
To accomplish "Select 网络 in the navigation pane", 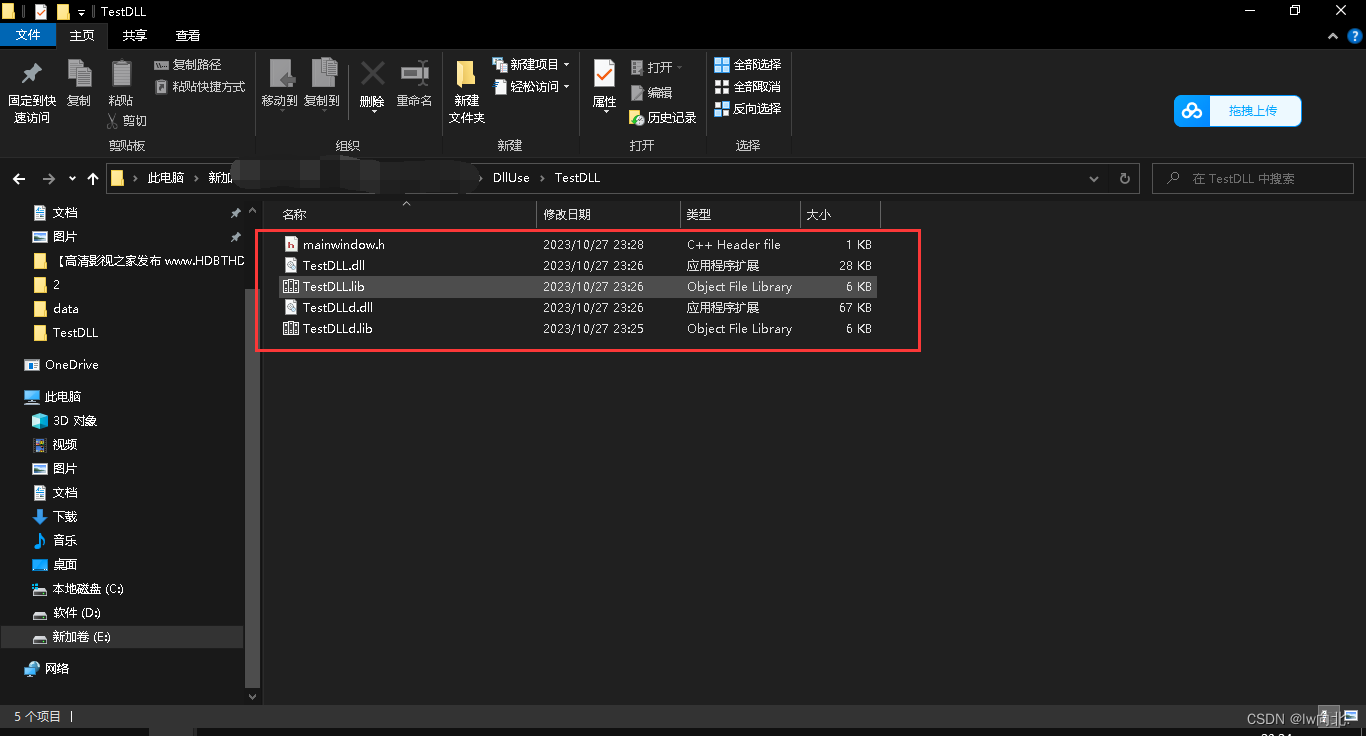I will (x=57, y=669).
